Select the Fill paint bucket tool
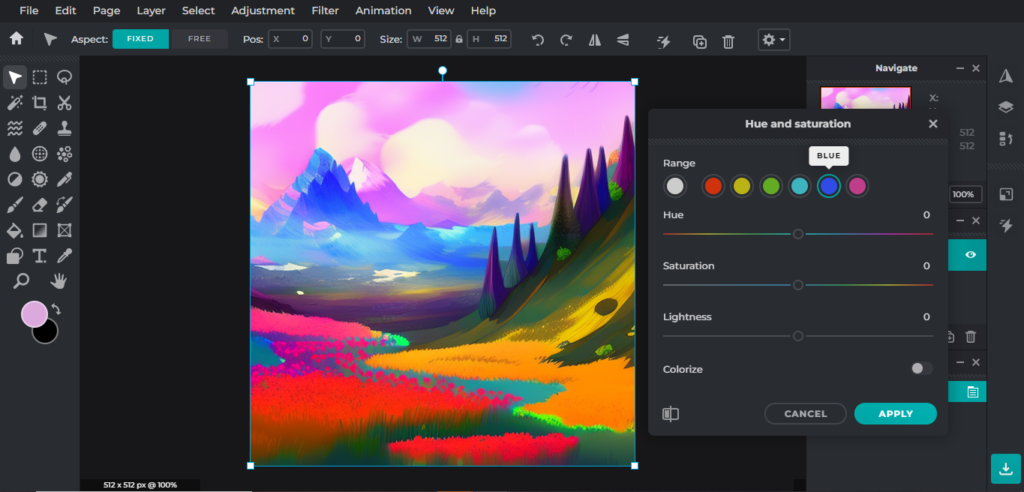The image size is (1024, 492). tap(15, 230)
